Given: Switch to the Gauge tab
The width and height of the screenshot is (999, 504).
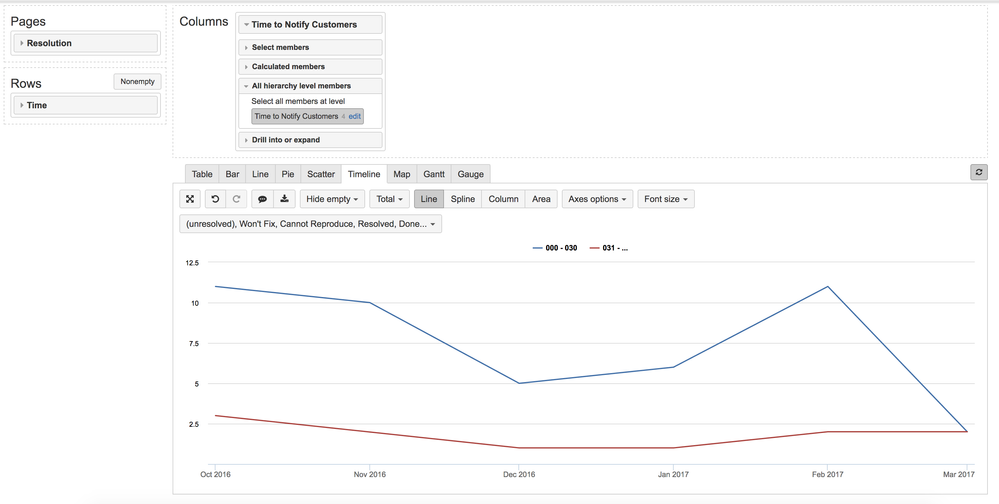Looking at the screenshot, I should tap(471, 174).
